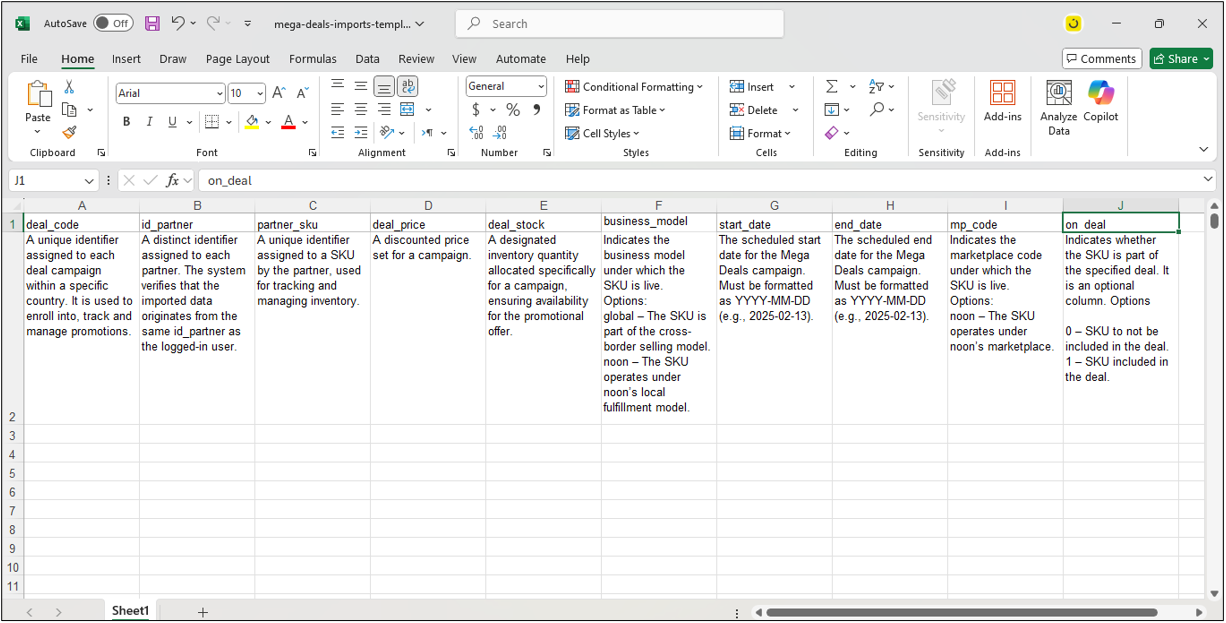Open the Comments button
Image resolution: width=1226 pixels, height=623 pixels.
coord(1100,59)
